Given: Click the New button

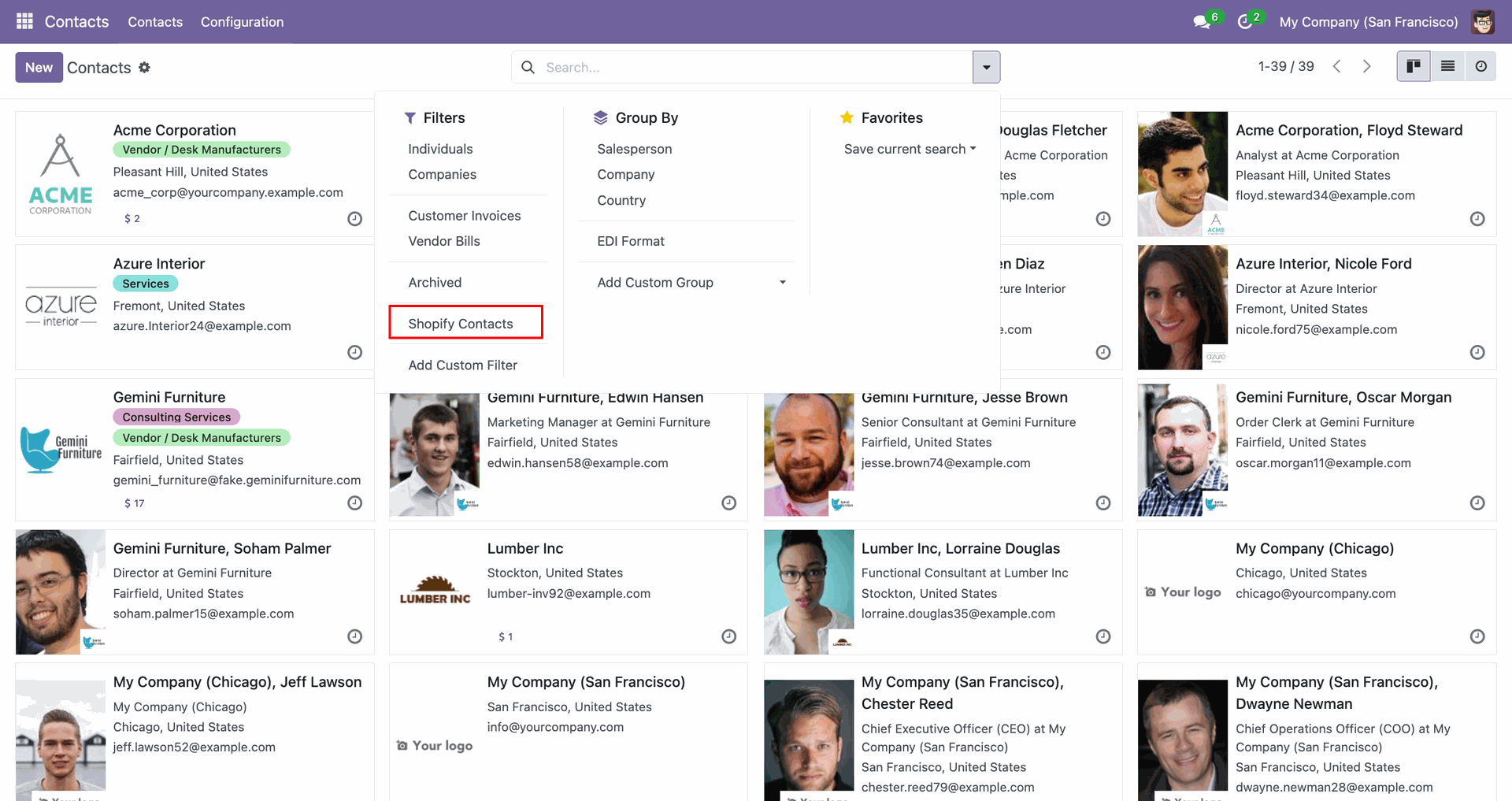Looking at the screenshot, I should pyautogui.click(x=39, y=68).
